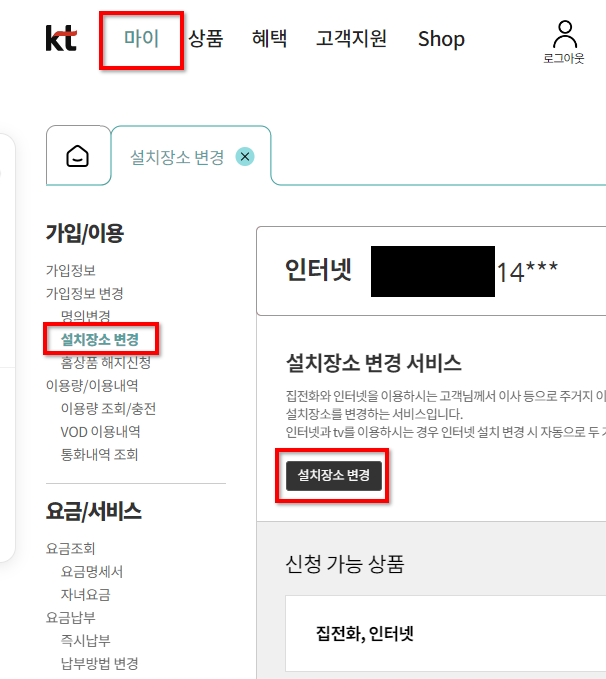Click the 요금/서비스 section heading
This screenshot has width=606, height=679.
pos(94,511)
